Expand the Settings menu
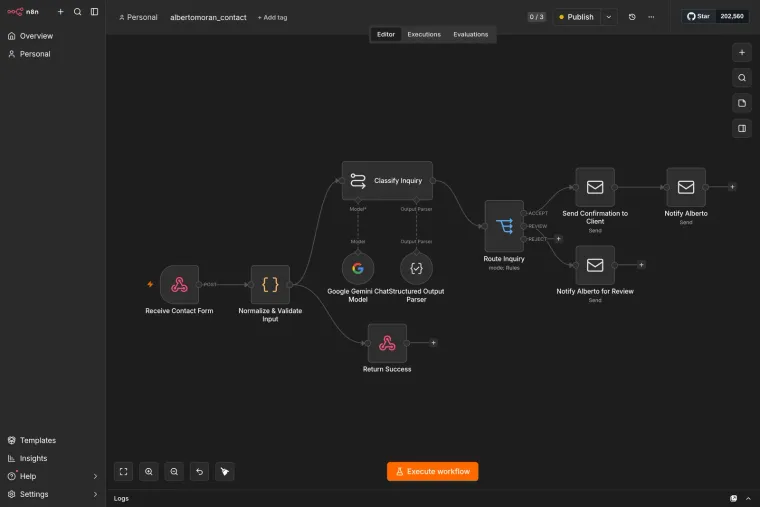This screenshot has width=760, height=507. 52,494
